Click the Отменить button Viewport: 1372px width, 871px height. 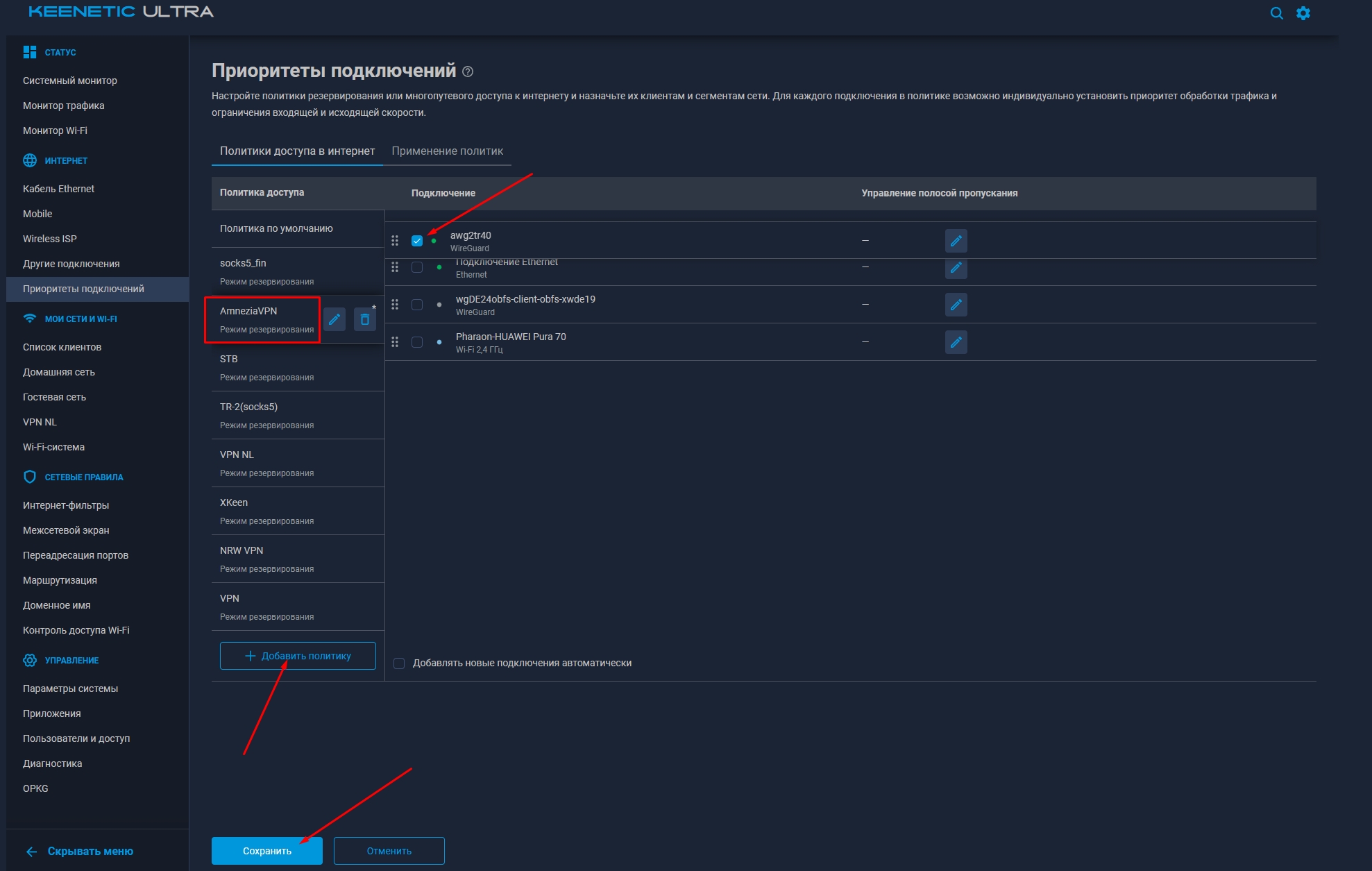click(389, 851)
